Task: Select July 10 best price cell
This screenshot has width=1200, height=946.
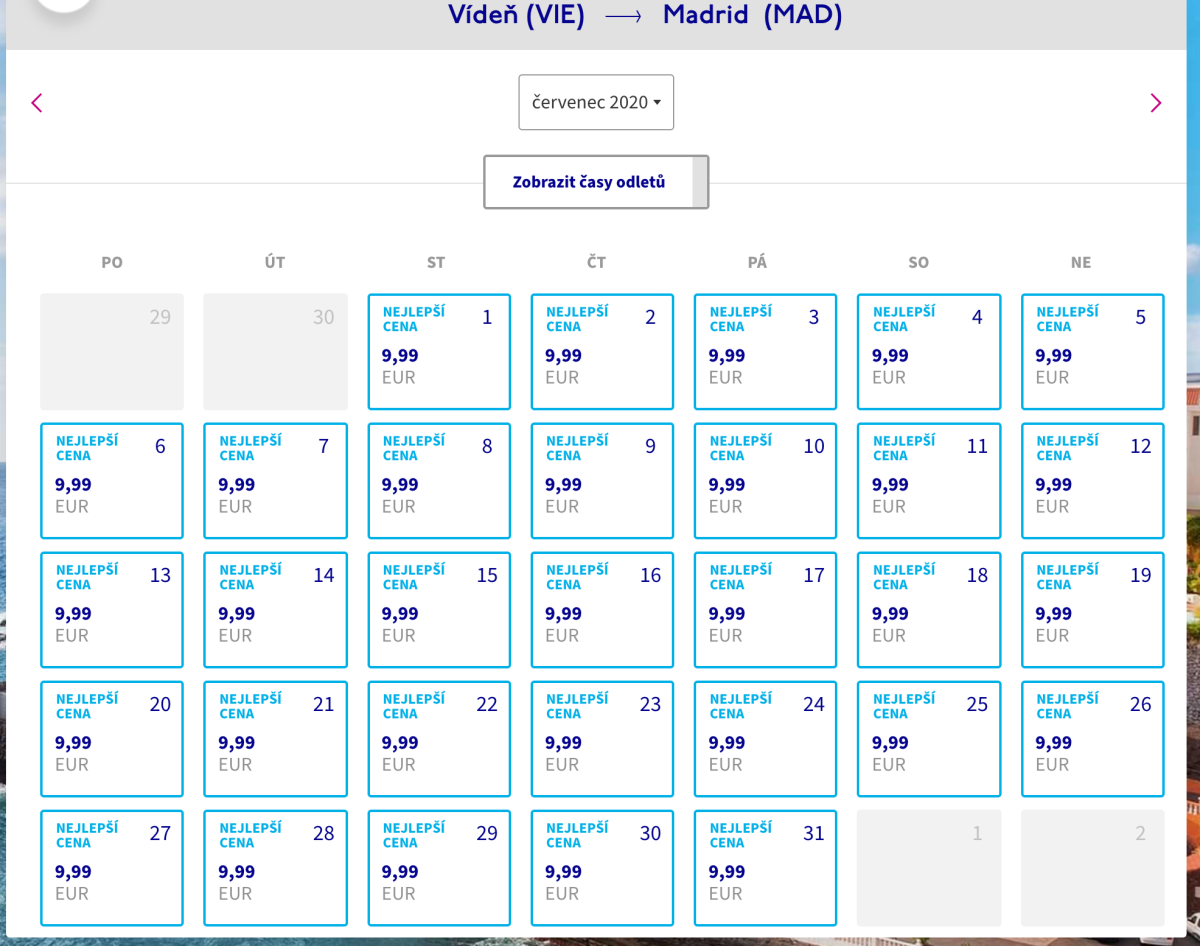Action: pyautogui.click(x=765, y=480)
